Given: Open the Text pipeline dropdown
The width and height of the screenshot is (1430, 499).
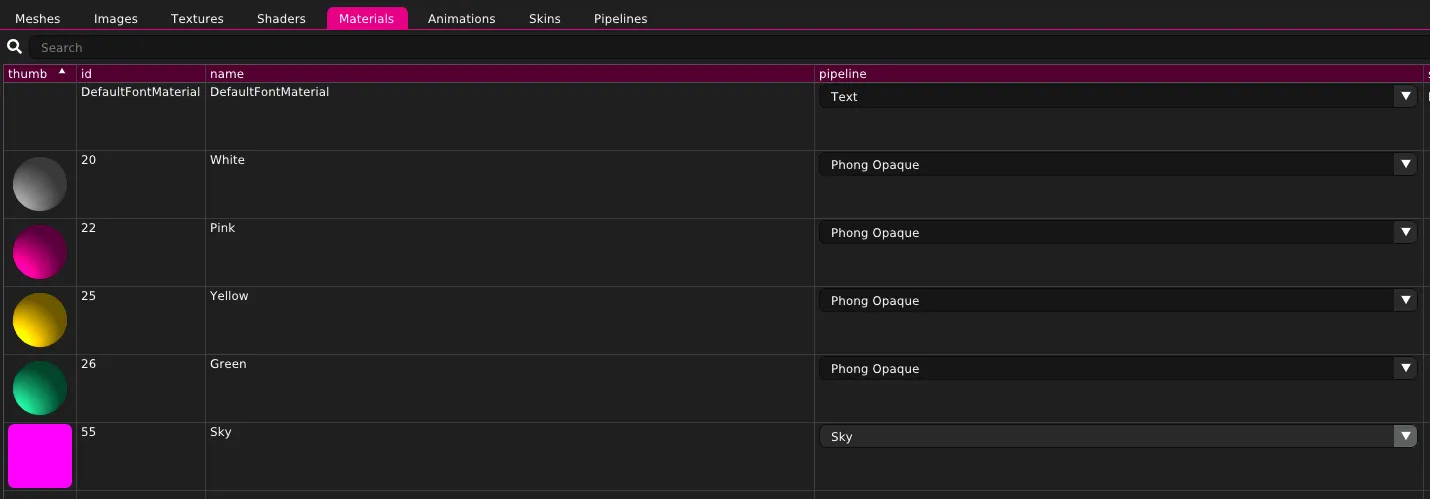Looking at the screenshot, I should [1118, 97].
